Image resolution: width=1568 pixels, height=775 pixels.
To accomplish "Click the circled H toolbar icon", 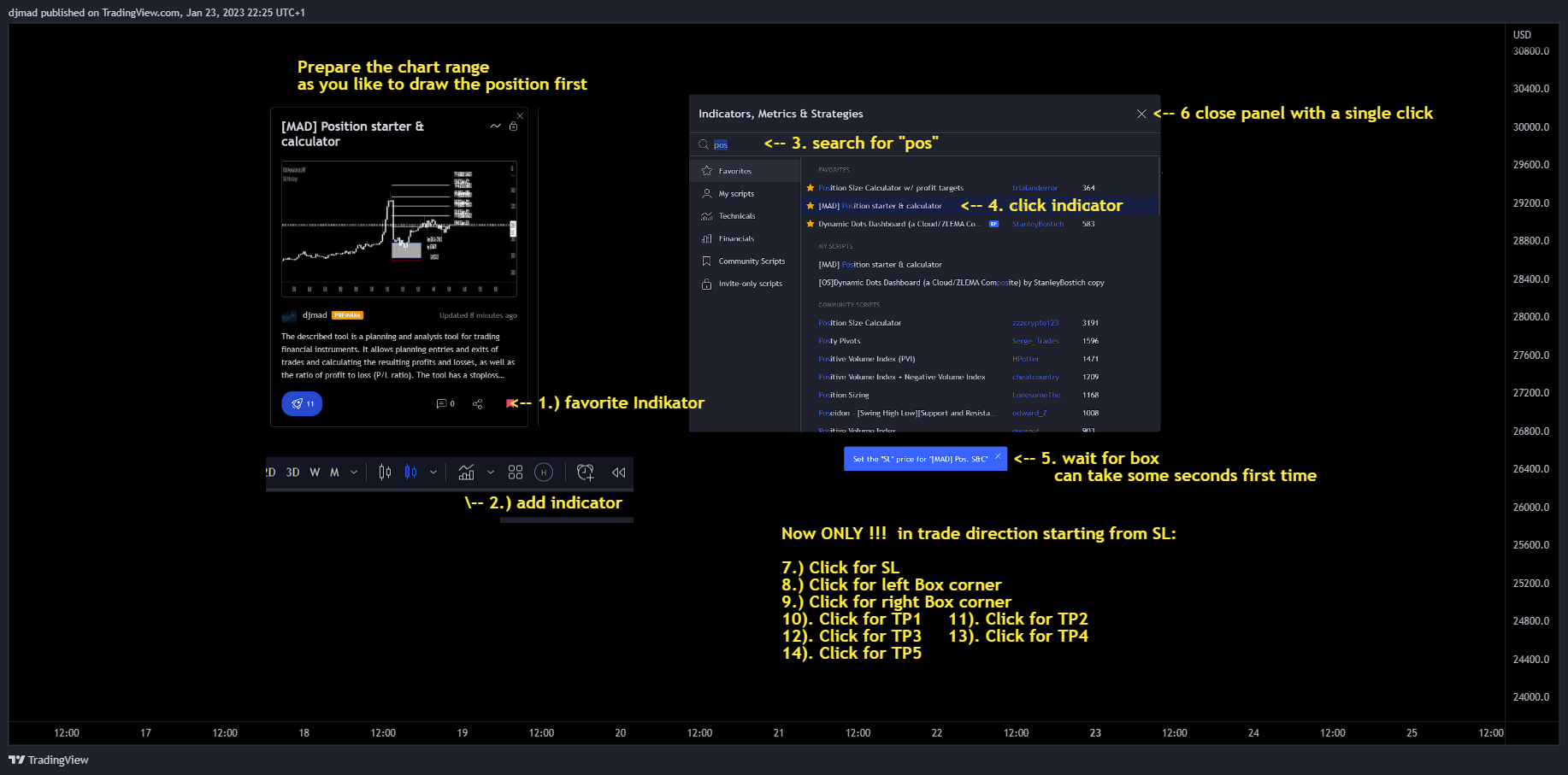I will 544,473.
